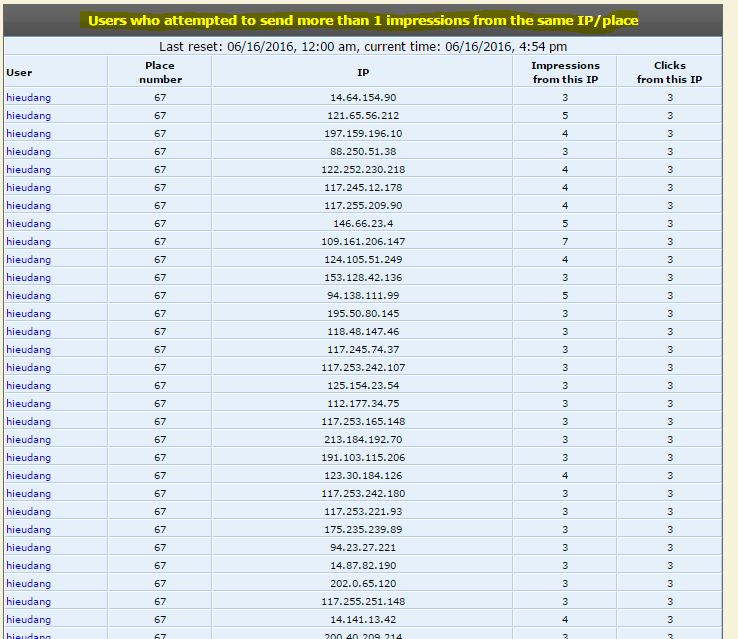Viewport: 738px width, 639px height.
Task: Select IP address 14.141.13.42
Action: tap(363, 619)
